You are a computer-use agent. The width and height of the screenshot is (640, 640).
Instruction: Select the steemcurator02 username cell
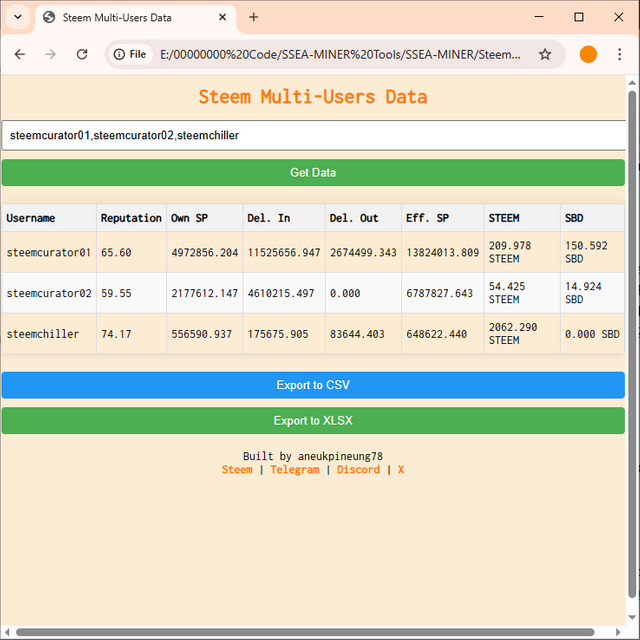(x=49, y=293)
